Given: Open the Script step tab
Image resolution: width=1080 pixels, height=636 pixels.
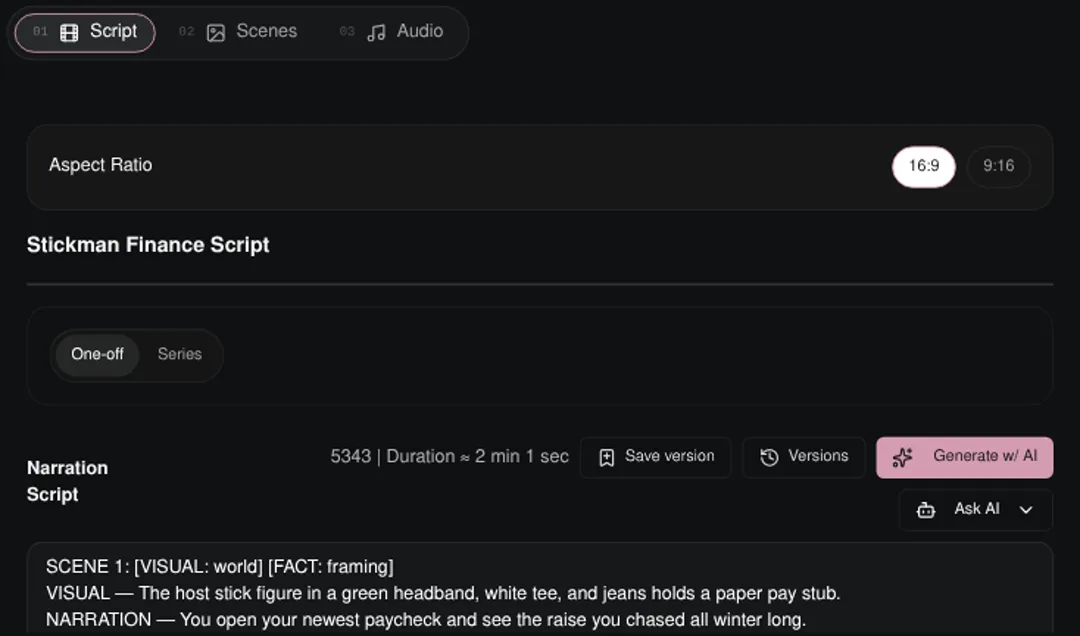Looking at the screenshot, I should [85, 32].
